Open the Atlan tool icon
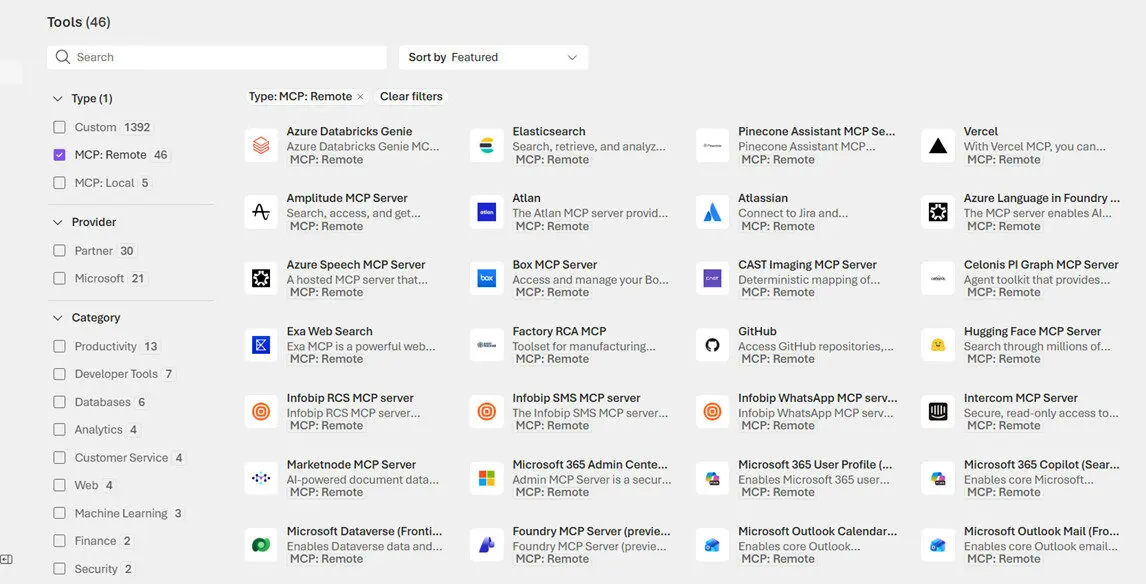This screenshot has width=1146, height=584. [x=487, y=212]
